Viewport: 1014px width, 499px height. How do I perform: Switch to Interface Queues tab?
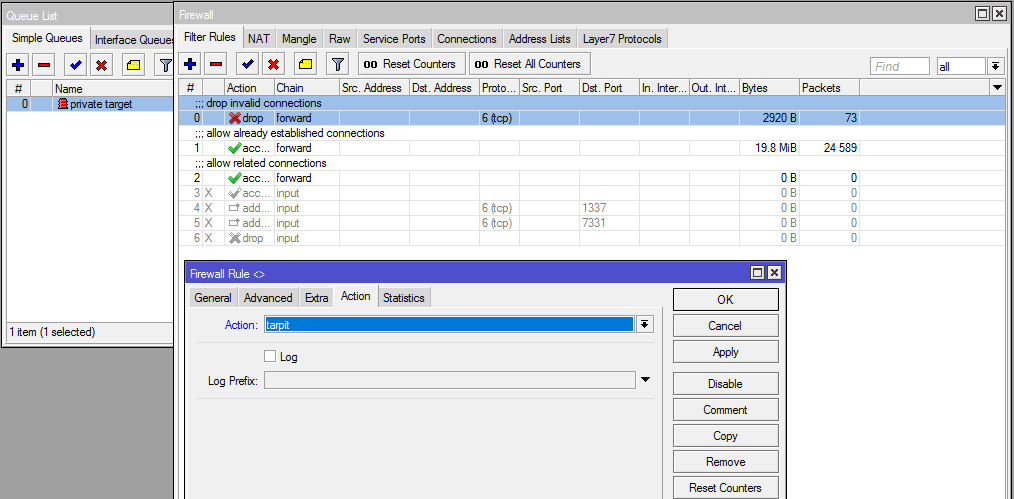click(x=133, y=40)
